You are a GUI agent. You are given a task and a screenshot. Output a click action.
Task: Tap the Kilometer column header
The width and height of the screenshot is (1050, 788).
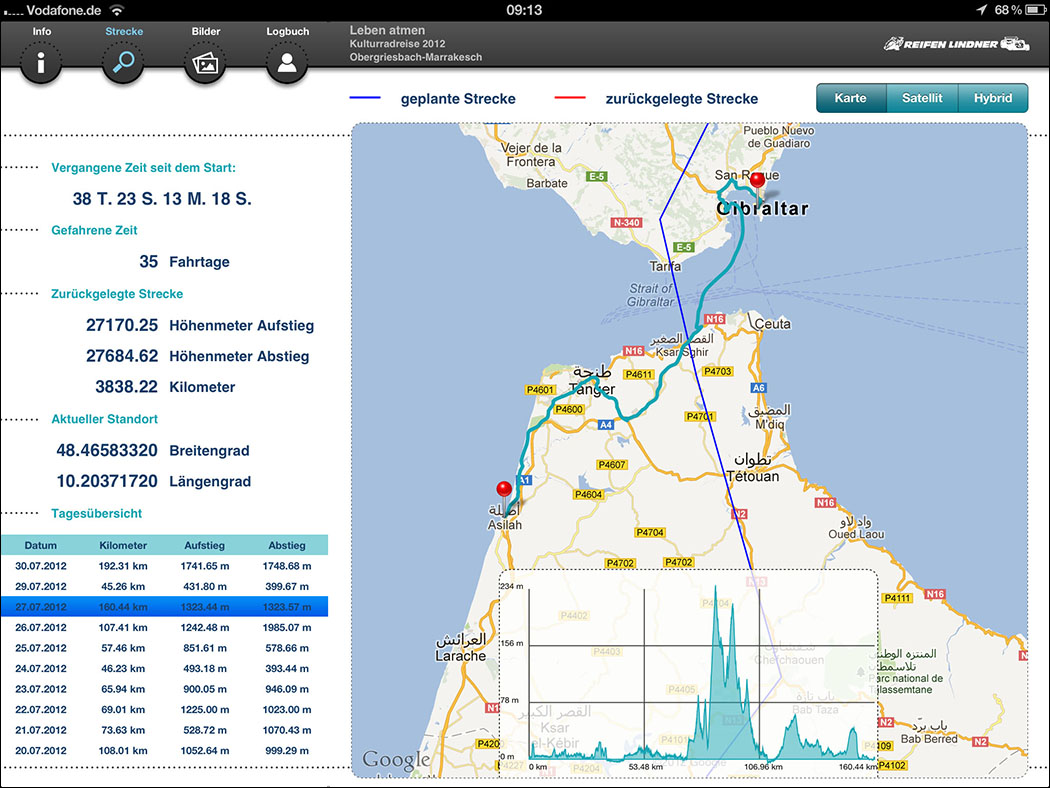click(123, 545)
